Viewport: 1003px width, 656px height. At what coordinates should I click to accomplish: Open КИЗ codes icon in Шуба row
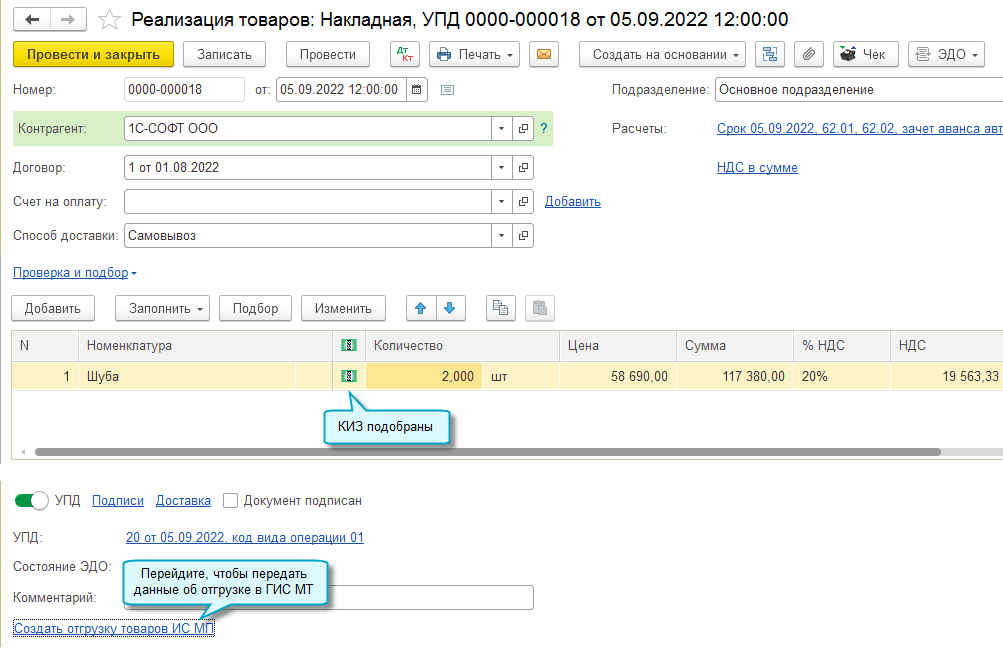coord(349,376)
